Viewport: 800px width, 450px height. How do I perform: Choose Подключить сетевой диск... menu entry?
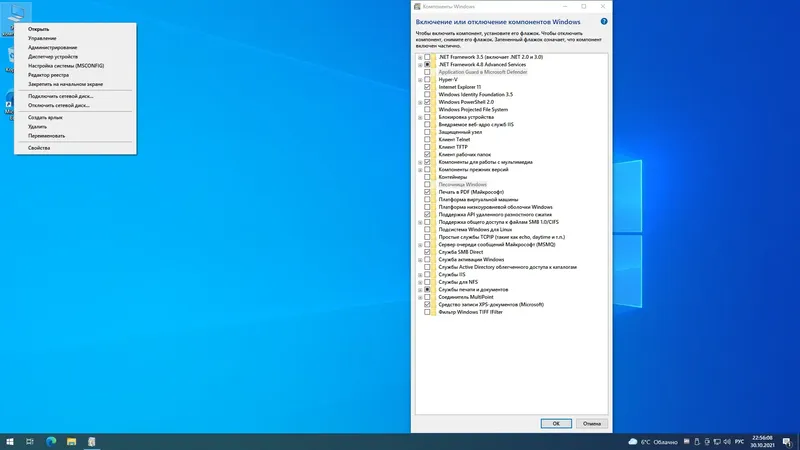coord(75,96)
